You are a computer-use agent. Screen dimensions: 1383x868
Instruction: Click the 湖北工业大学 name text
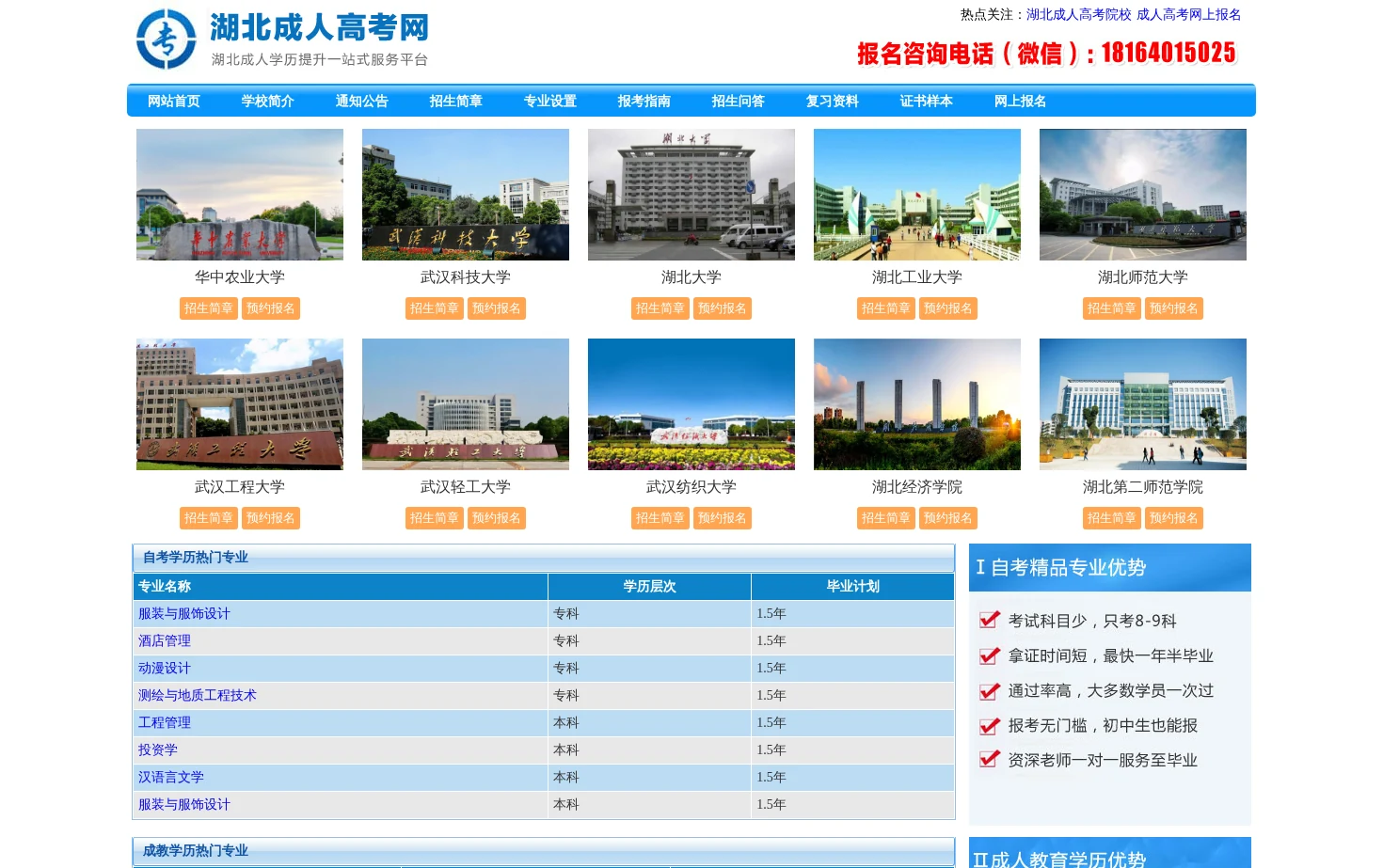(x=917, y=277)
